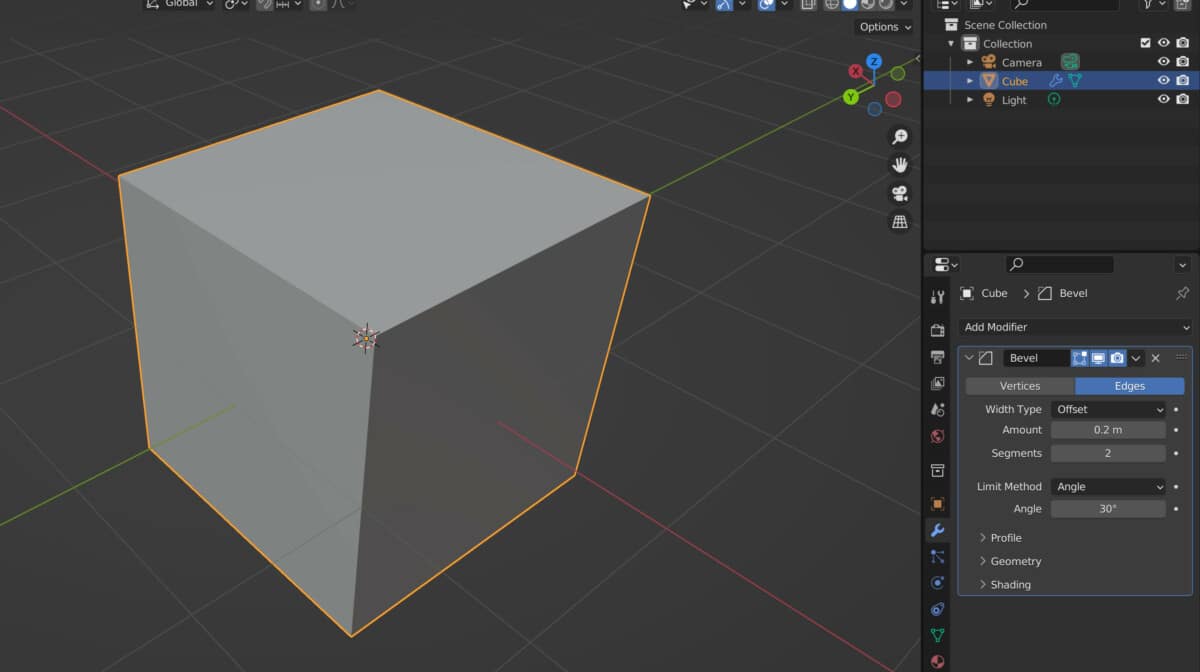Open the Modifier Properties wrench tab

pos(937,531)
